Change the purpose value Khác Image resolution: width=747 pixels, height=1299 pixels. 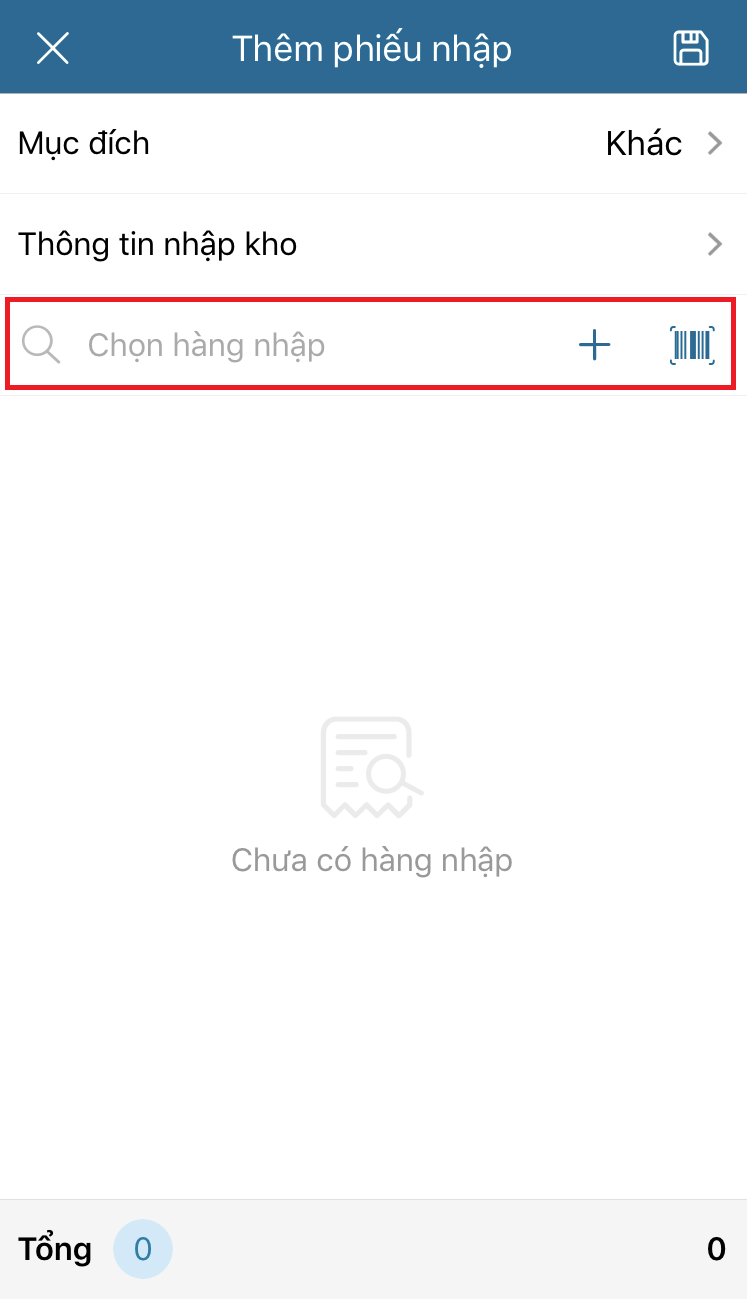644,143
